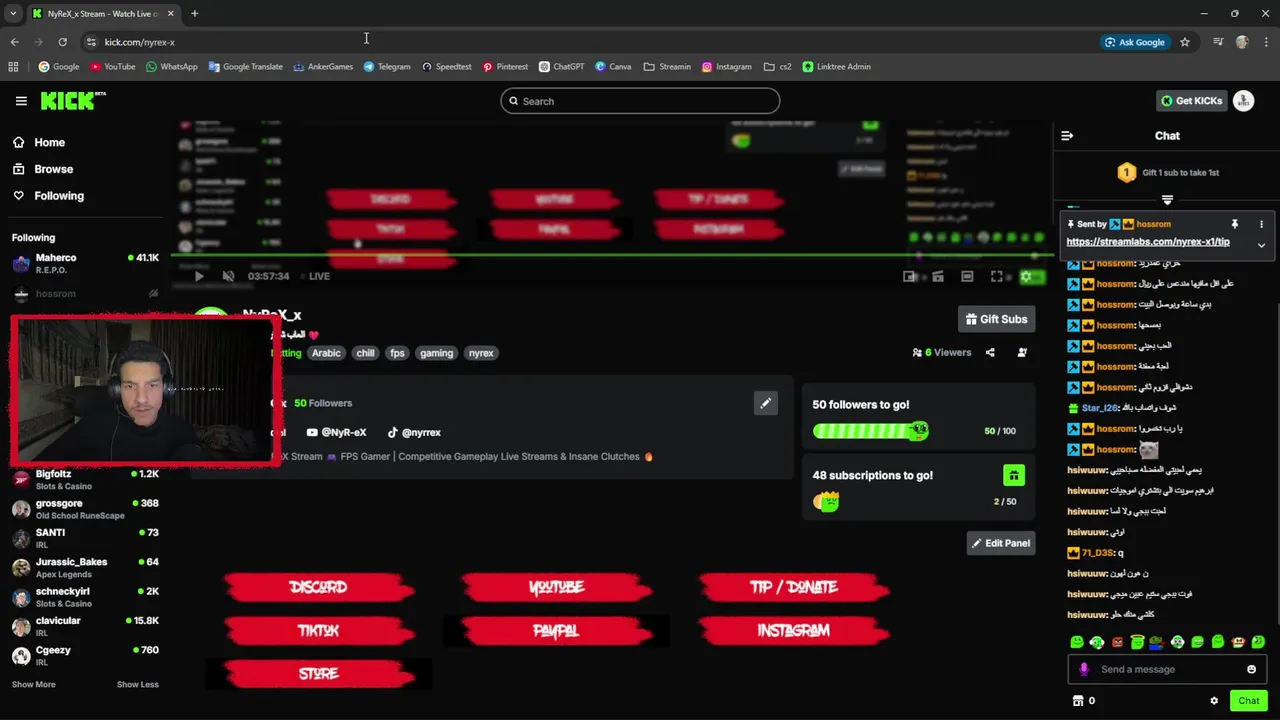The width and height of the screenshot is (1280, 720).
Task: Click Show Less in sidebar
Action: point(138,685)
